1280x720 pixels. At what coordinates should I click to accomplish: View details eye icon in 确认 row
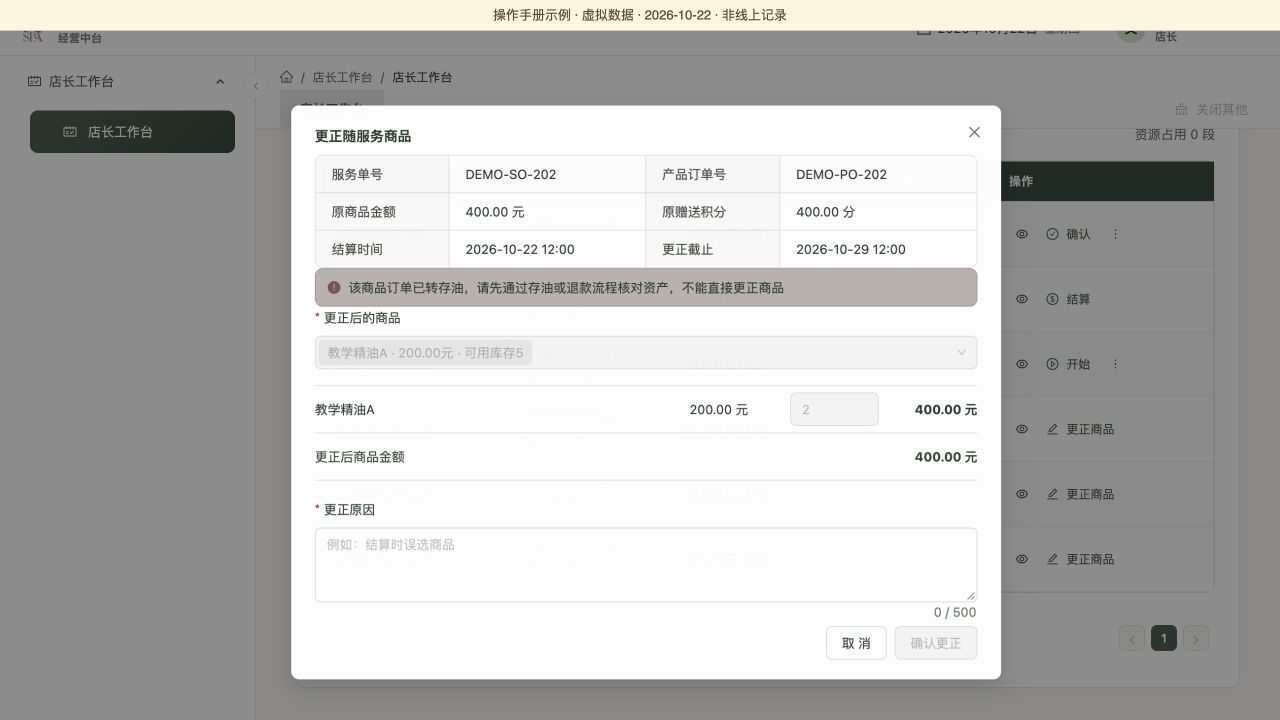[x=1022, y=234]
